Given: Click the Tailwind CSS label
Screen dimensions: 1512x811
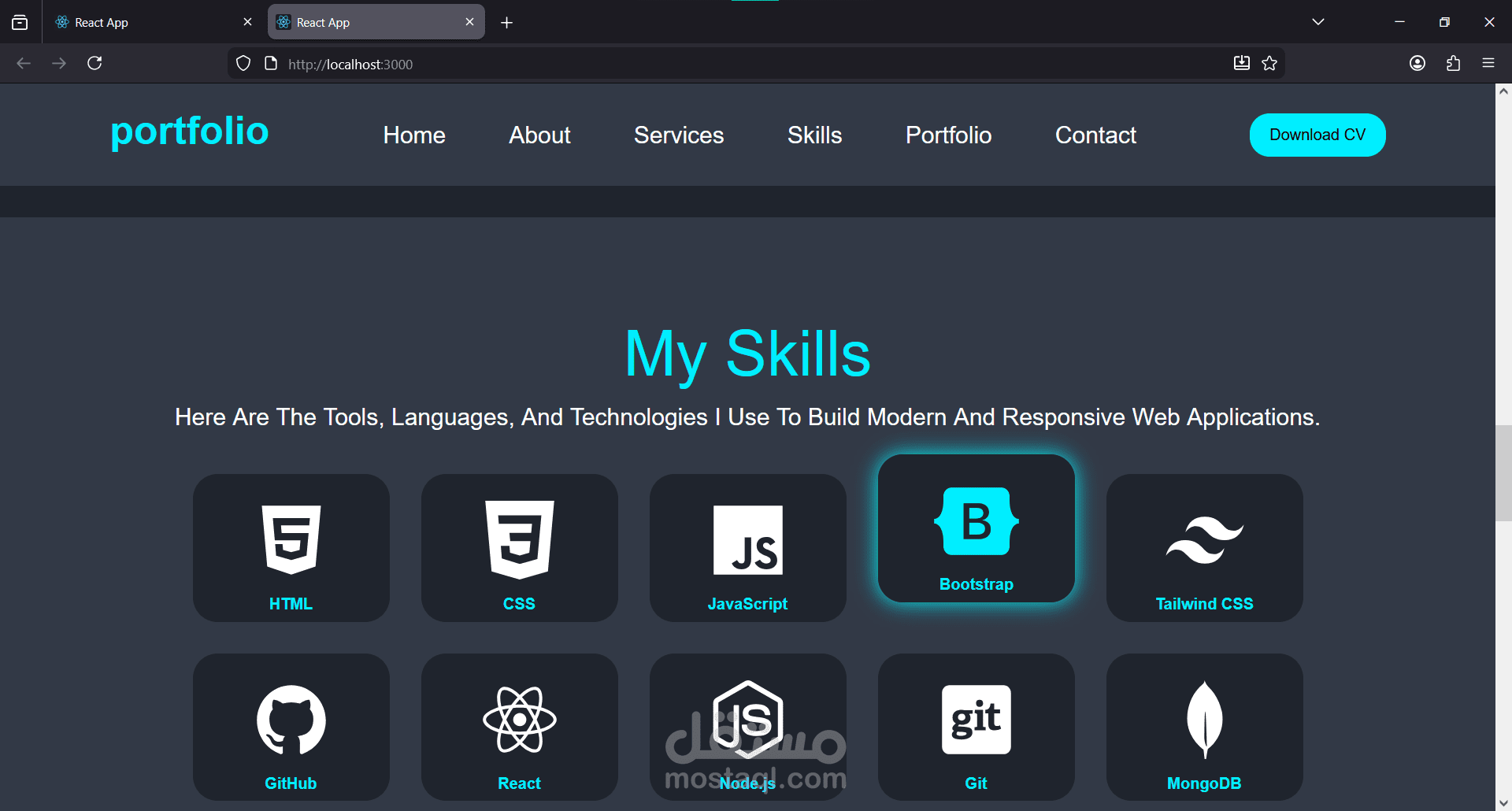Looking at the screenshot, I should (1205, 604).
